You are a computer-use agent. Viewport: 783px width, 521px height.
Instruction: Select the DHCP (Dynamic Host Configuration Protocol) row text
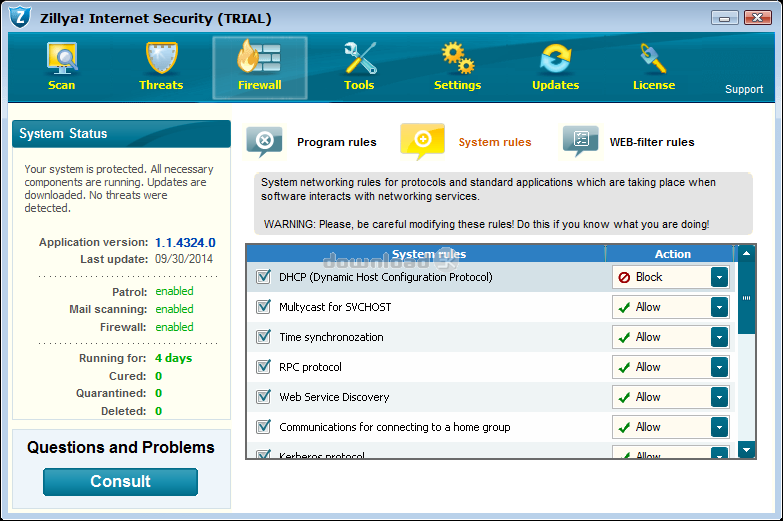coord(386,277)
